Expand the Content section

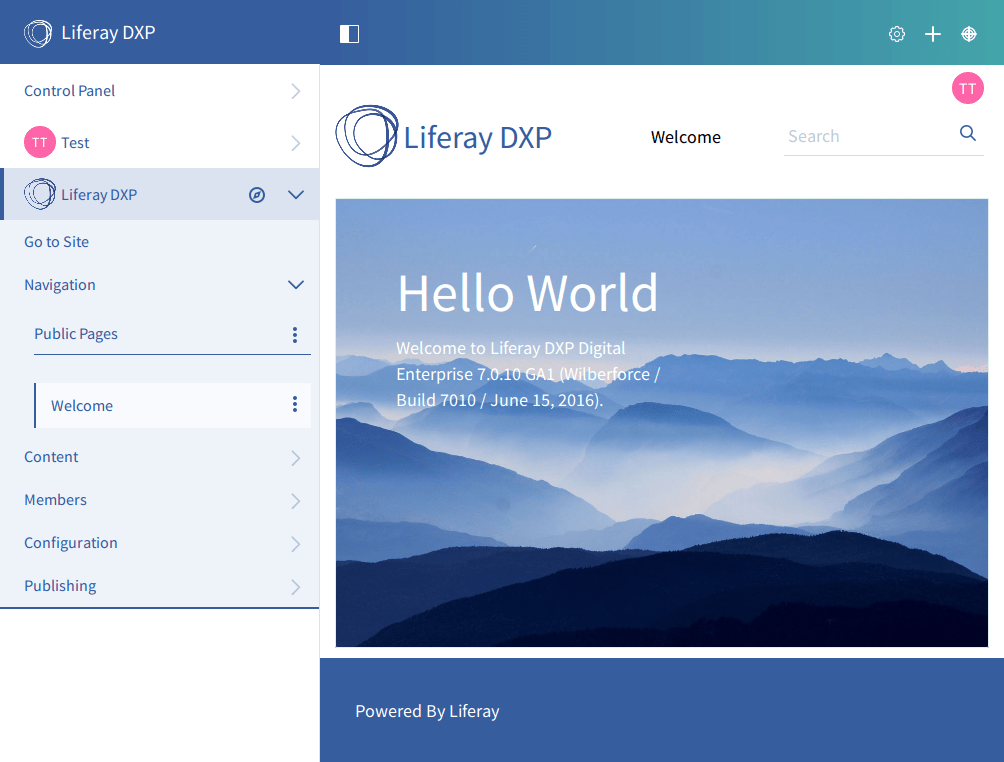coord(159,457)
